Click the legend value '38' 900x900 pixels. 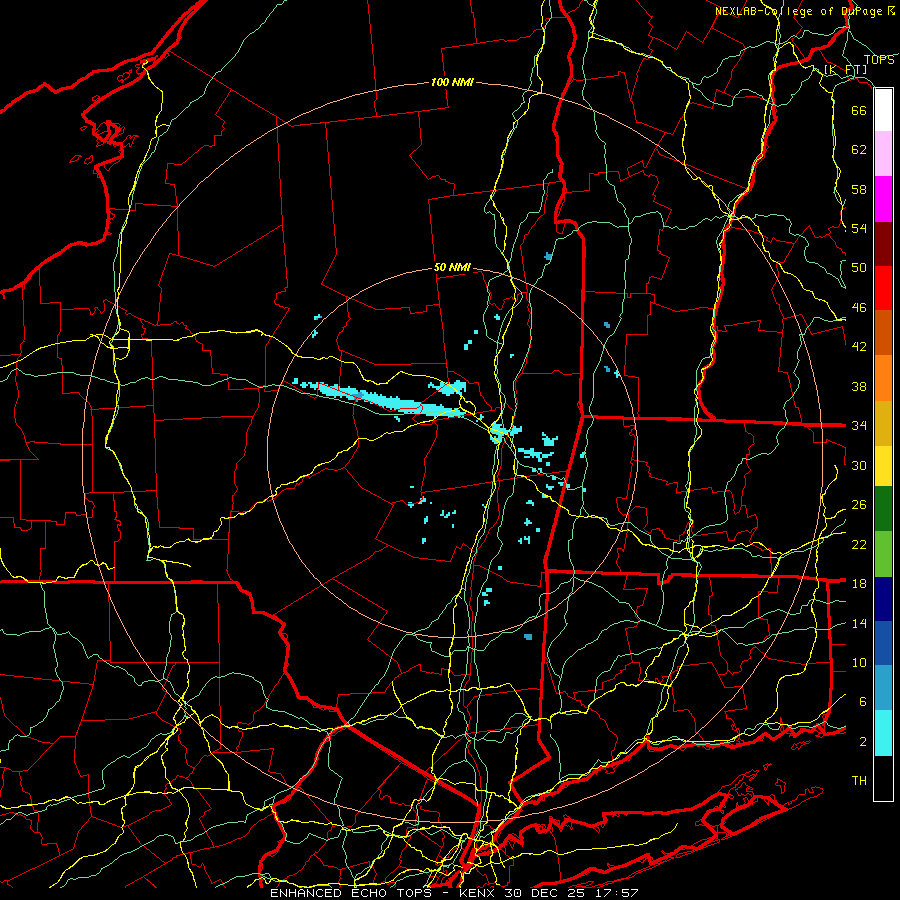point(859,386)
